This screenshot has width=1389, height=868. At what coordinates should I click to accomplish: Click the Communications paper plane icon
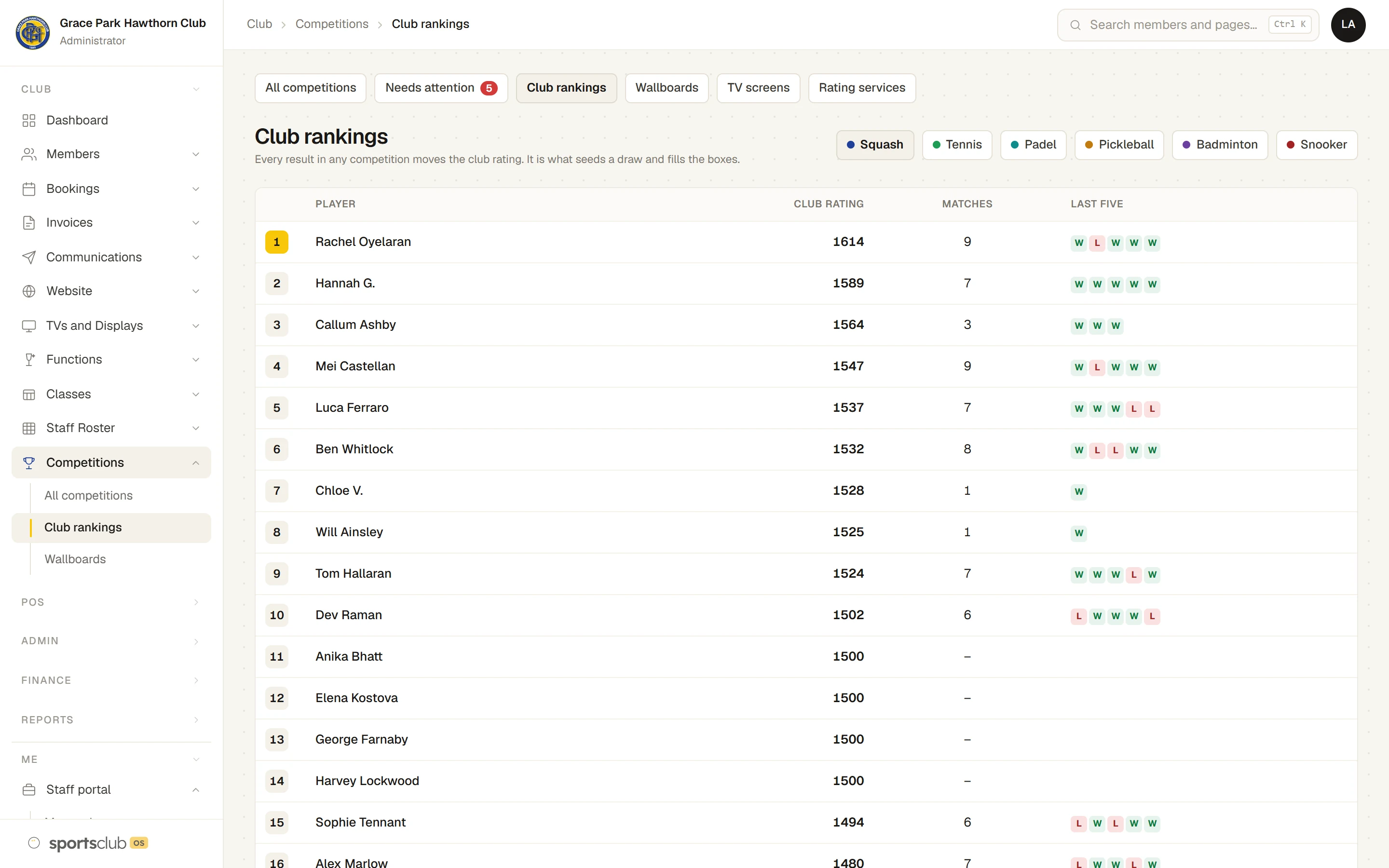(29, 257)
